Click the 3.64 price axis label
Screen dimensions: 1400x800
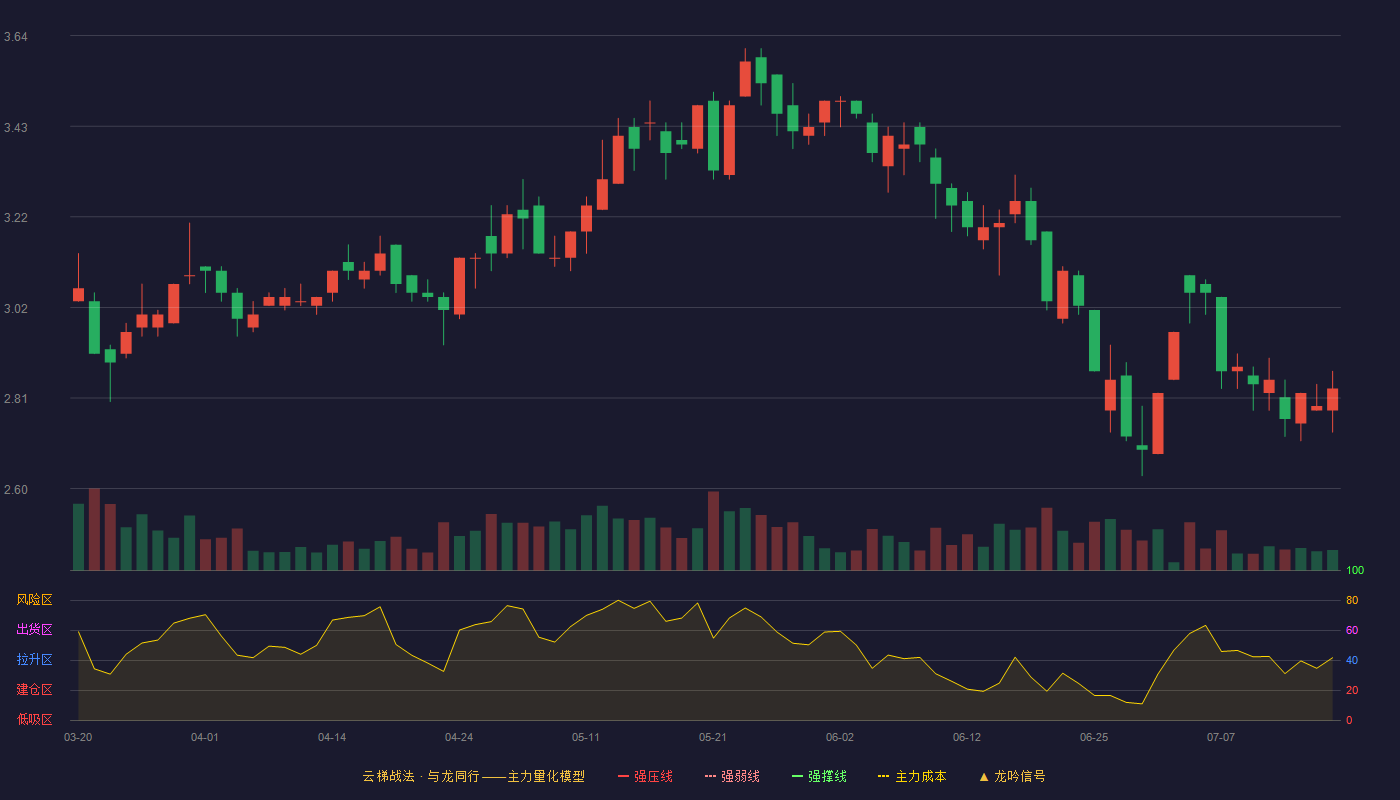(16, 37)
